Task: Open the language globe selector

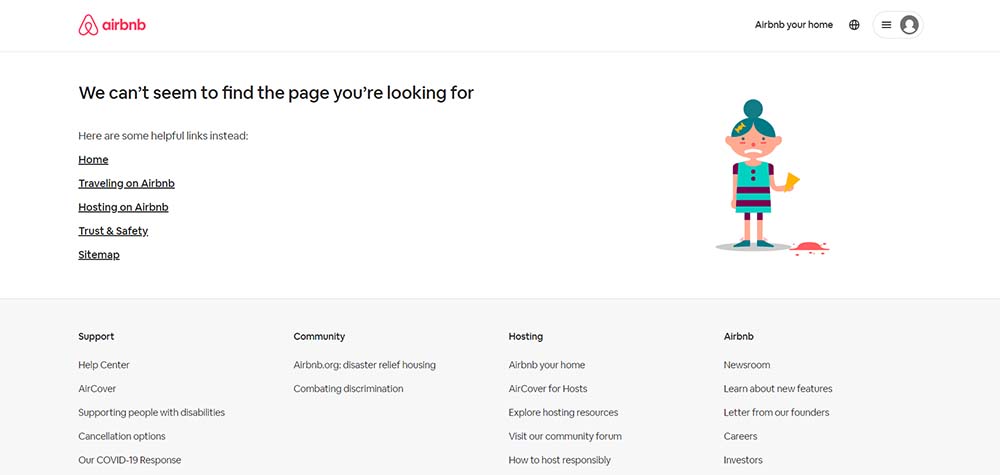Action: [854, 25]
